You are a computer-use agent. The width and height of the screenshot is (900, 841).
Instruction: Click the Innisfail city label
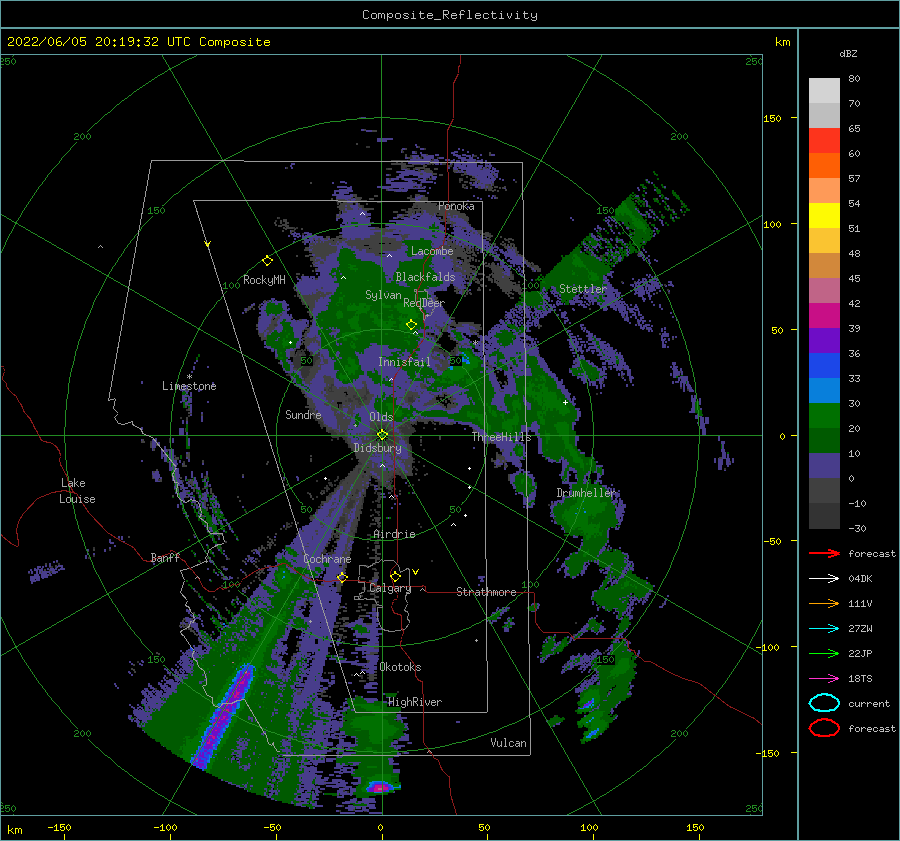coord(404,362)
